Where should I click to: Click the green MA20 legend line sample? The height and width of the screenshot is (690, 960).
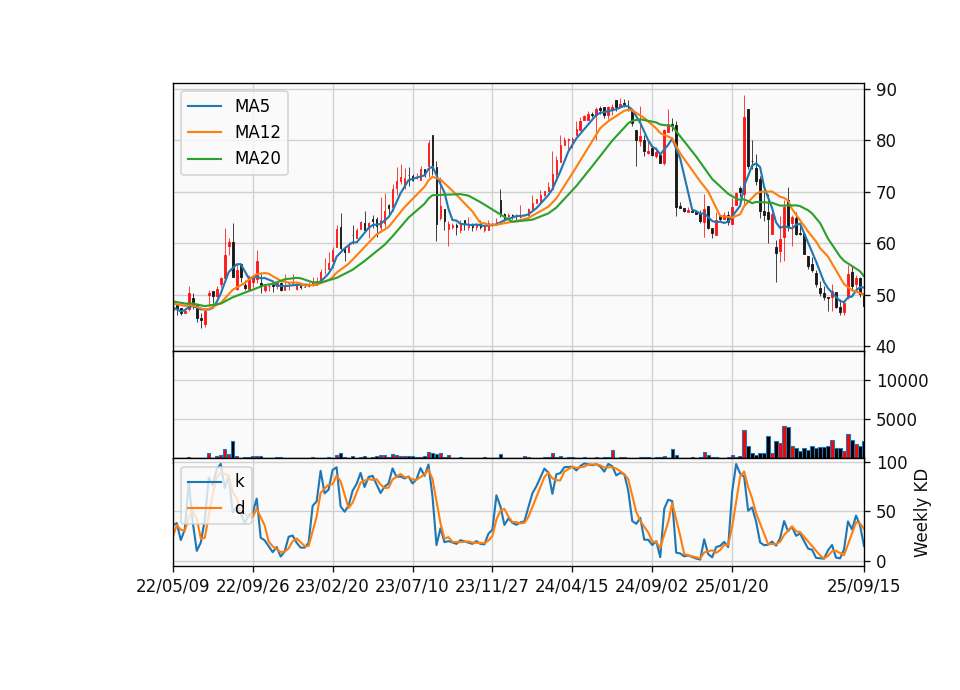point(204,159)
